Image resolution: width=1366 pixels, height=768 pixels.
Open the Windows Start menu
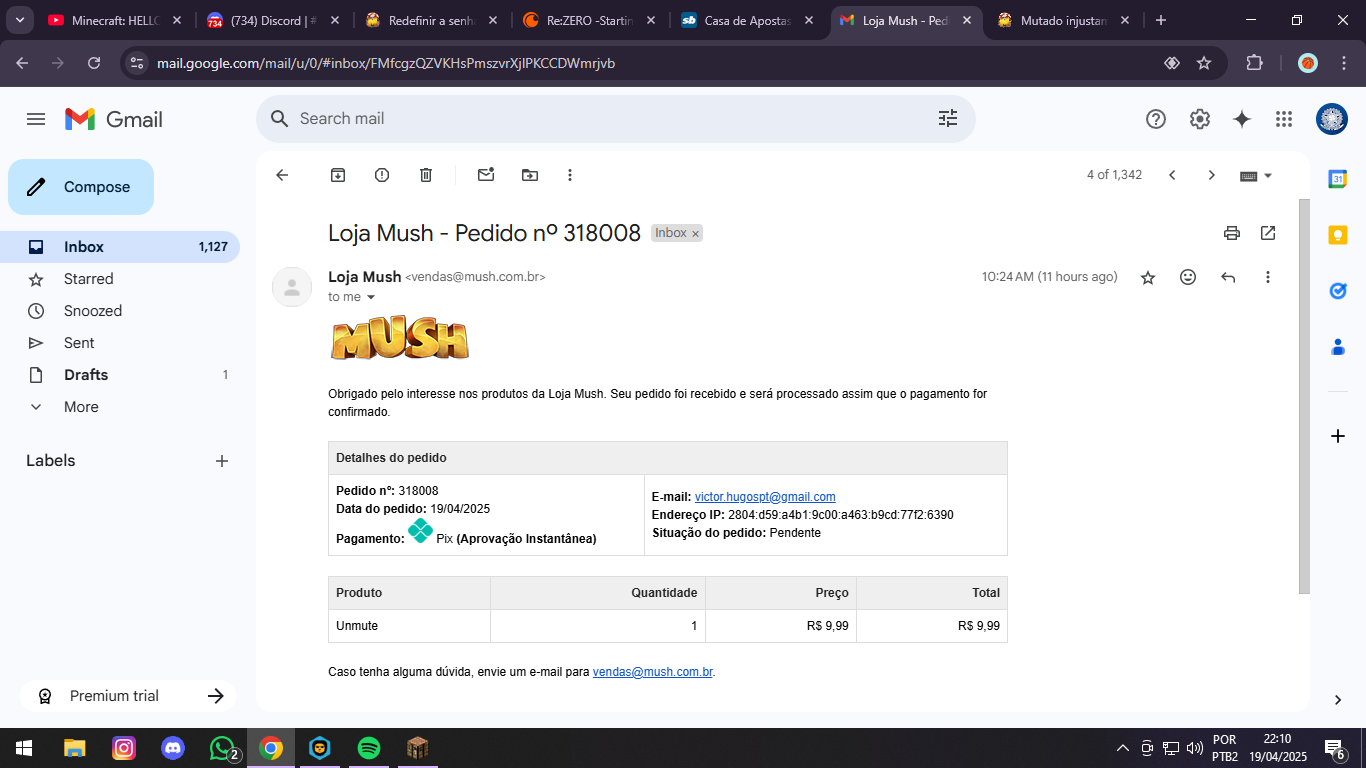tap(24, 748)
